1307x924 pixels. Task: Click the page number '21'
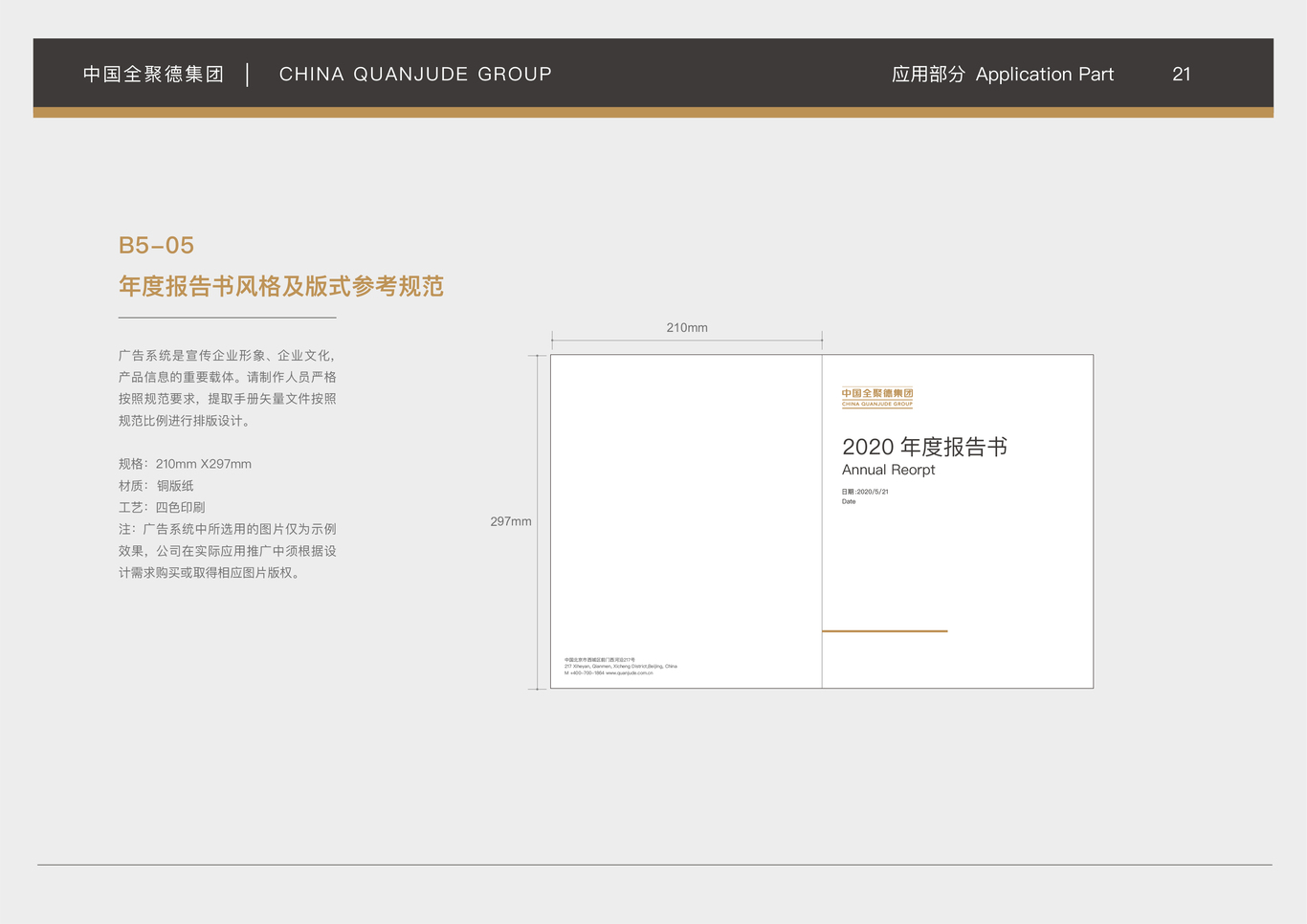[x=1182, y=75]
